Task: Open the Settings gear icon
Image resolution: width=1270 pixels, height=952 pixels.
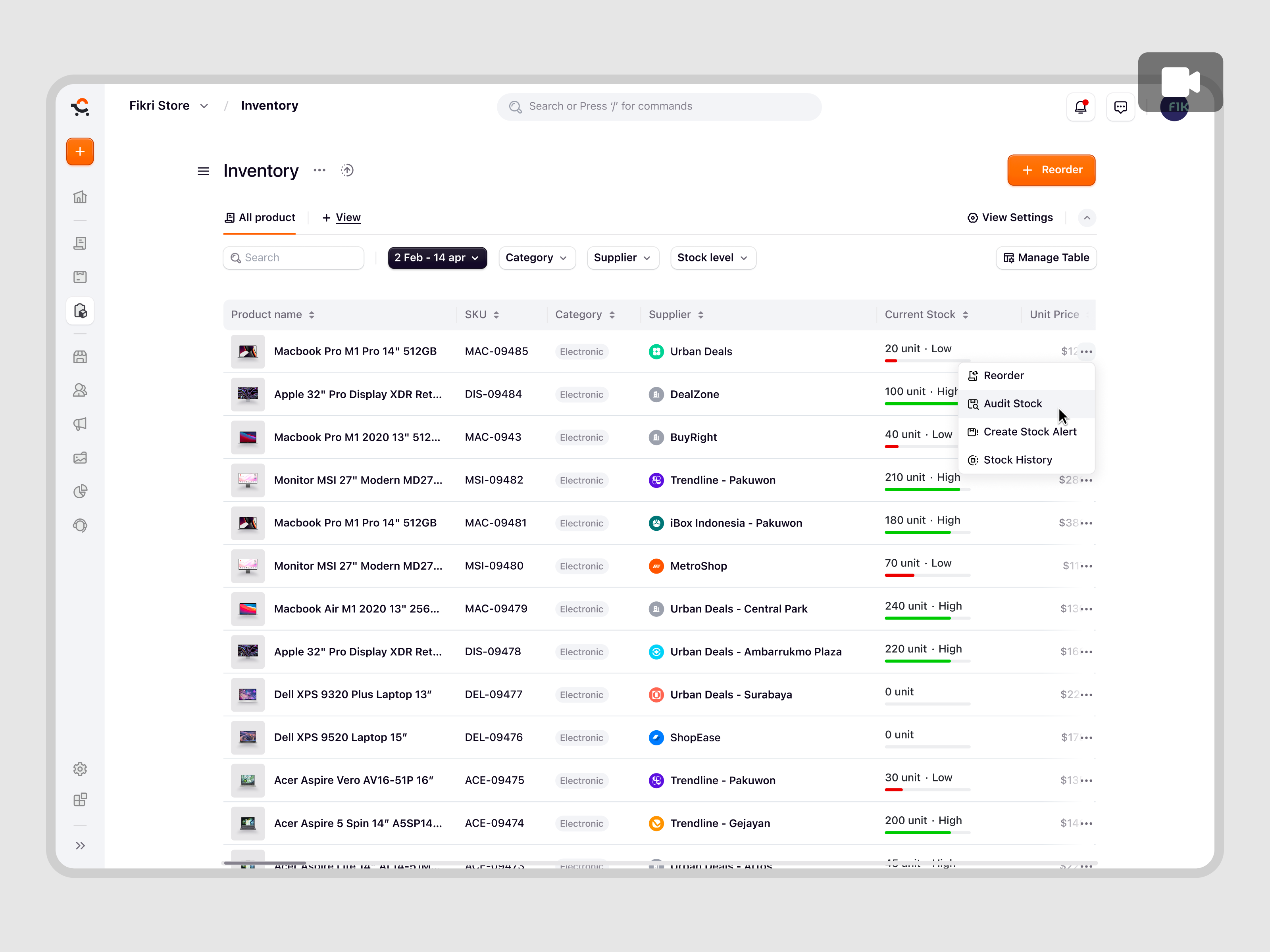Action: tap(80, 769)
